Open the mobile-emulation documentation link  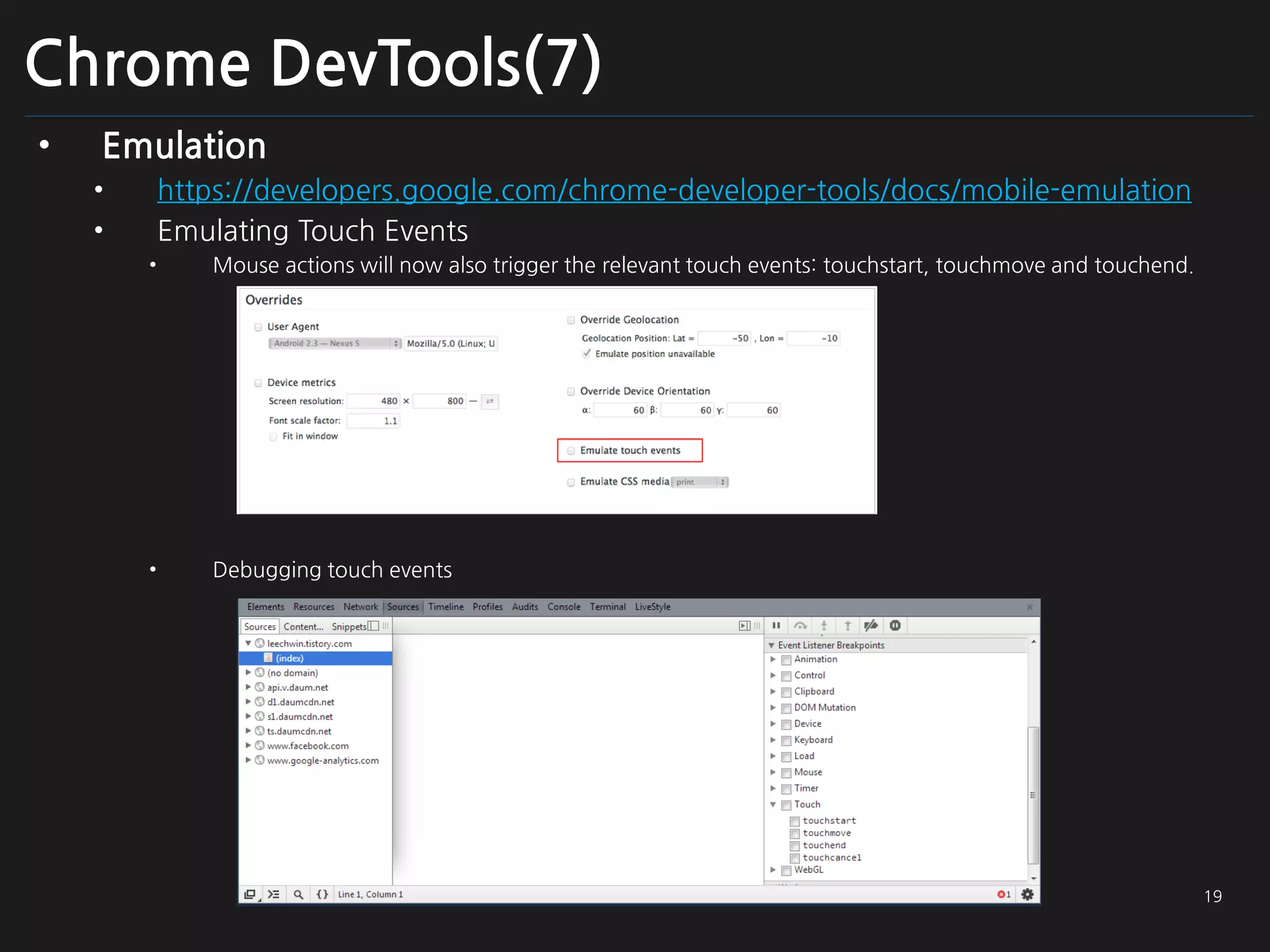(674, 190)
